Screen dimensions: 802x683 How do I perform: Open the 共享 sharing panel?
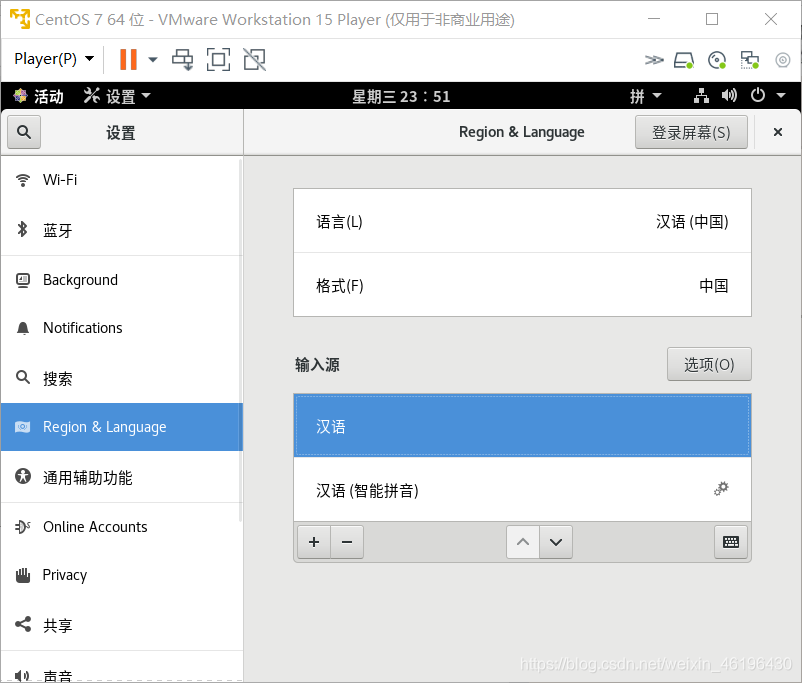121,625
